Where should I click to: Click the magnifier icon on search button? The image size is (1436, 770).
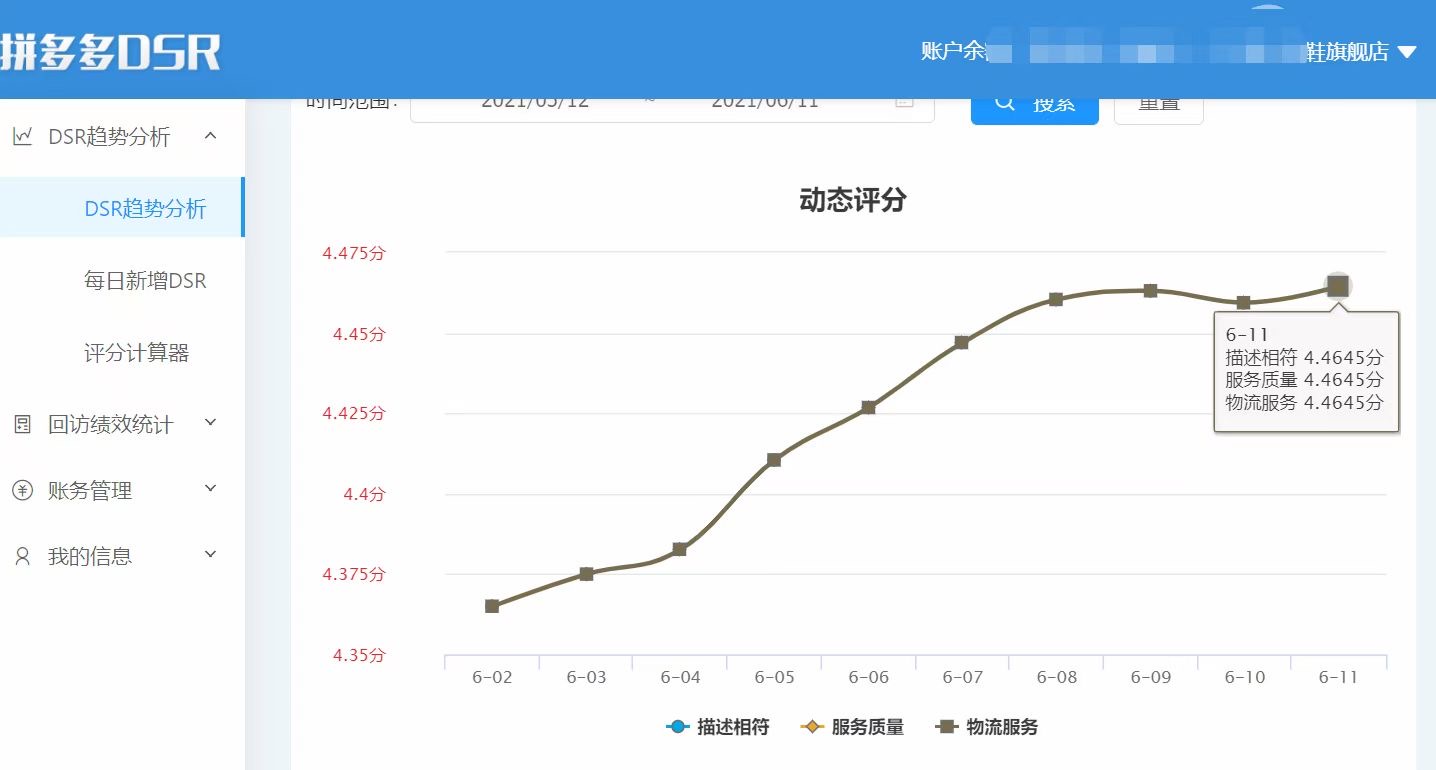[1004, 103]
